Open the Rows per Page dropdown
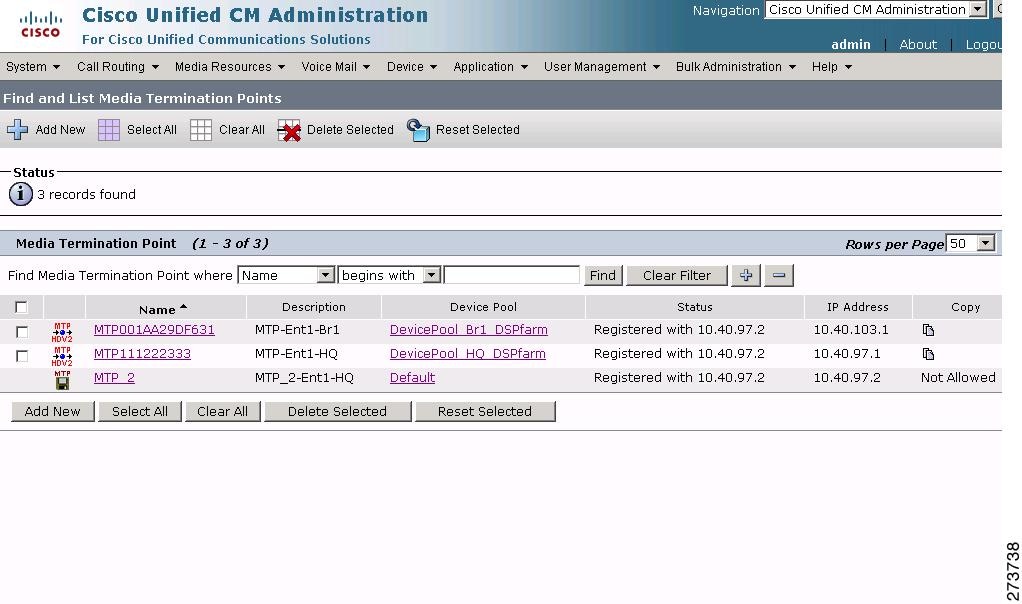1022x604 pixels. coord(971,244)
